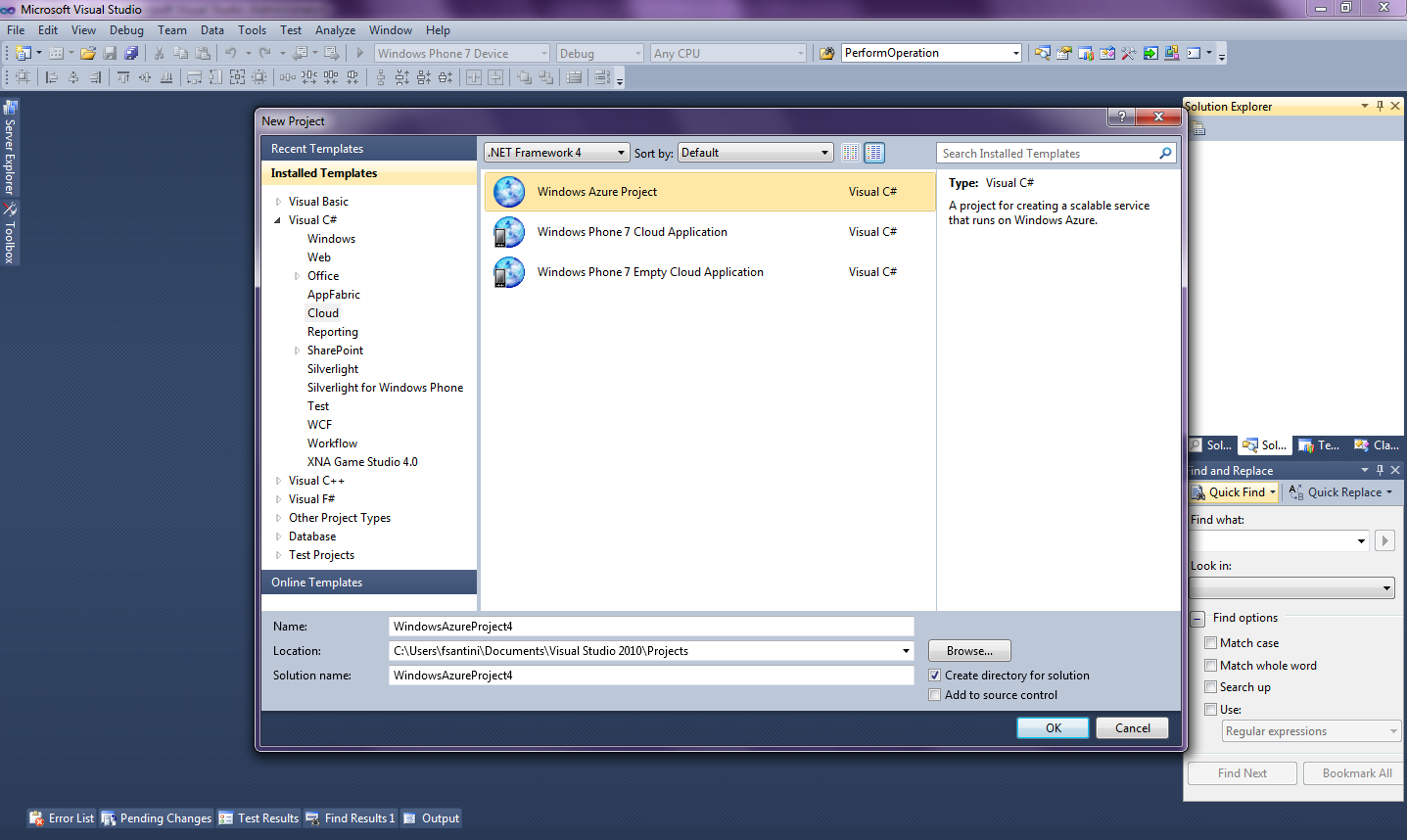Click the Search Installed Templates field
The width and height of the screenshot is (1407, 840).
coord(1048,154)
